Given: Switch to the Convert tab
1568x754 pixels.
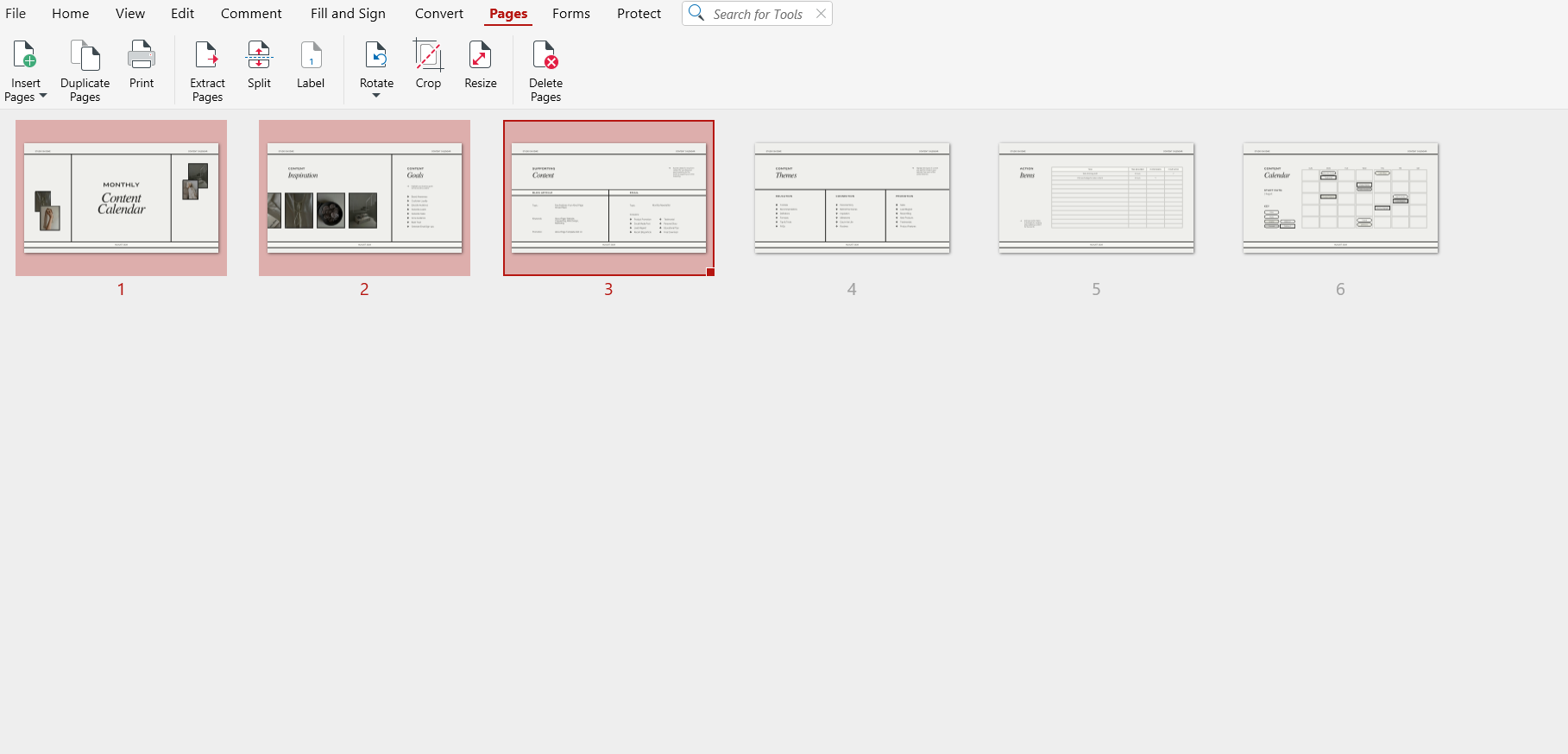Looking at the screenshot, I should [x=438, y=14].
